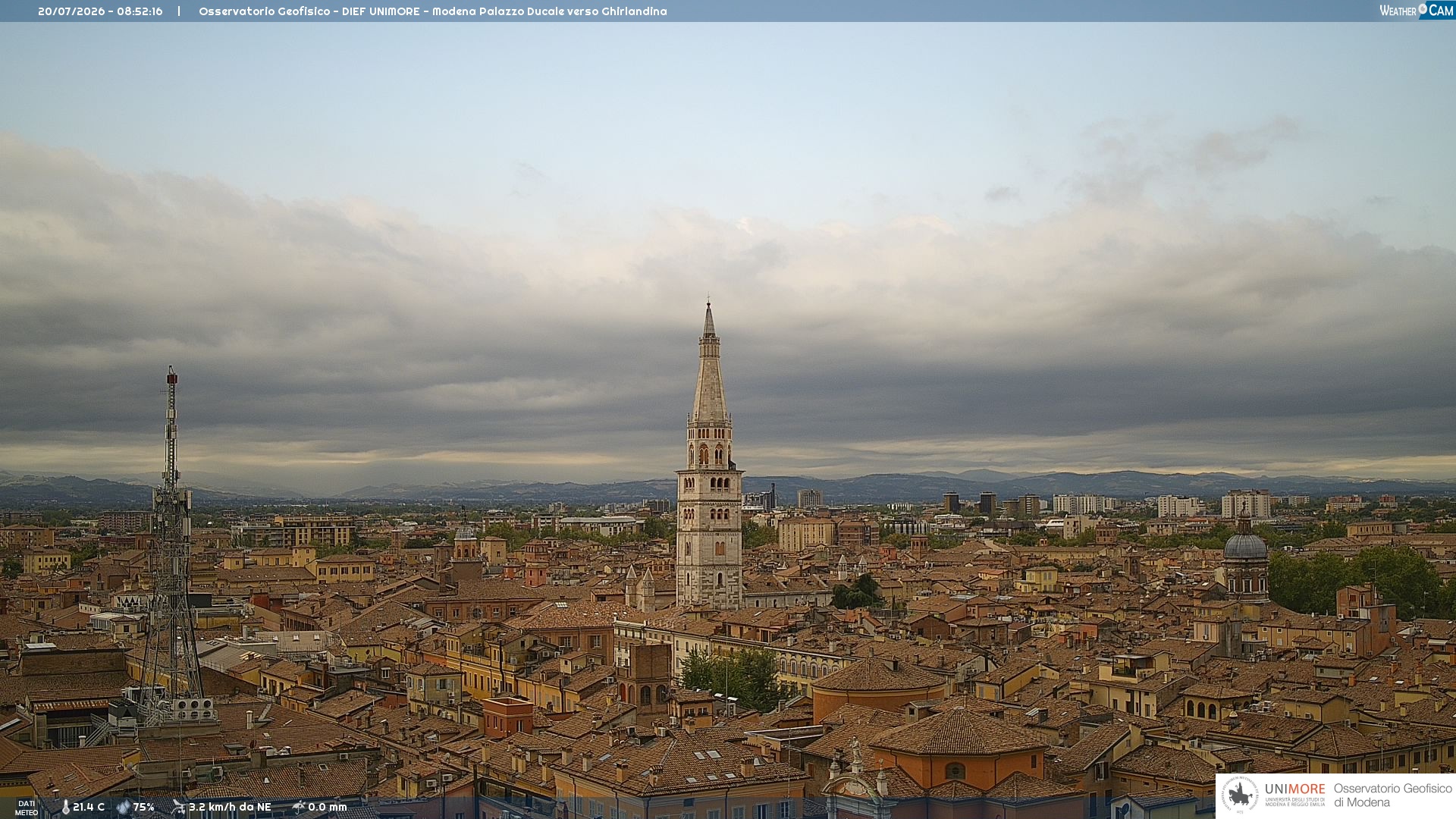Click the Osservatorio Geofisico di Modena caption
The image size is (1456, 819).
(1392, 795)
